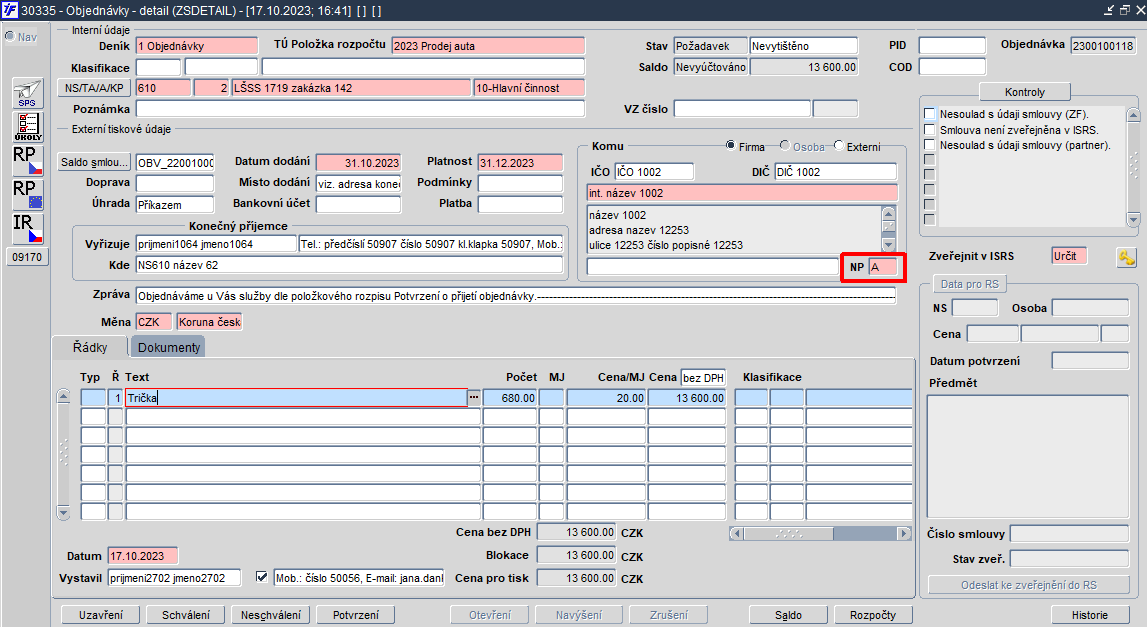Click the Saldo button at bottom
The width and height of the screenshot is (1147, 627).
[x=788, y=615]
